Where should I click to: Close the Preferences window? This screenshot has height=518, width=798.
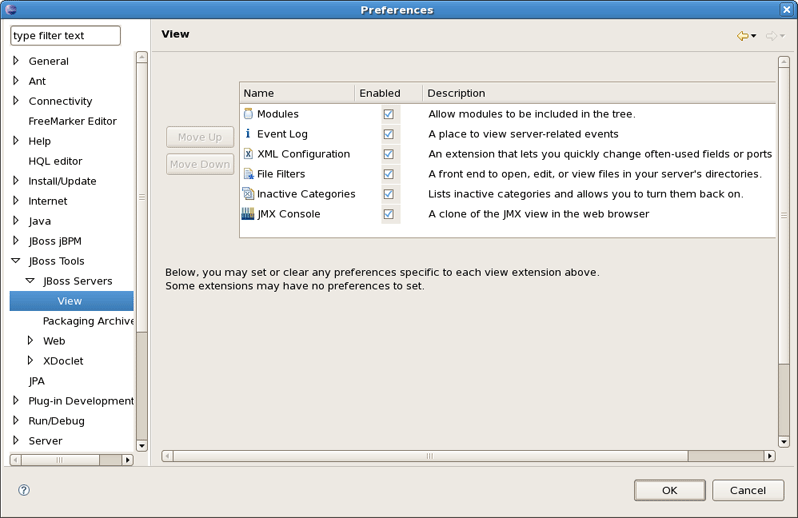(x=786, y=9)
